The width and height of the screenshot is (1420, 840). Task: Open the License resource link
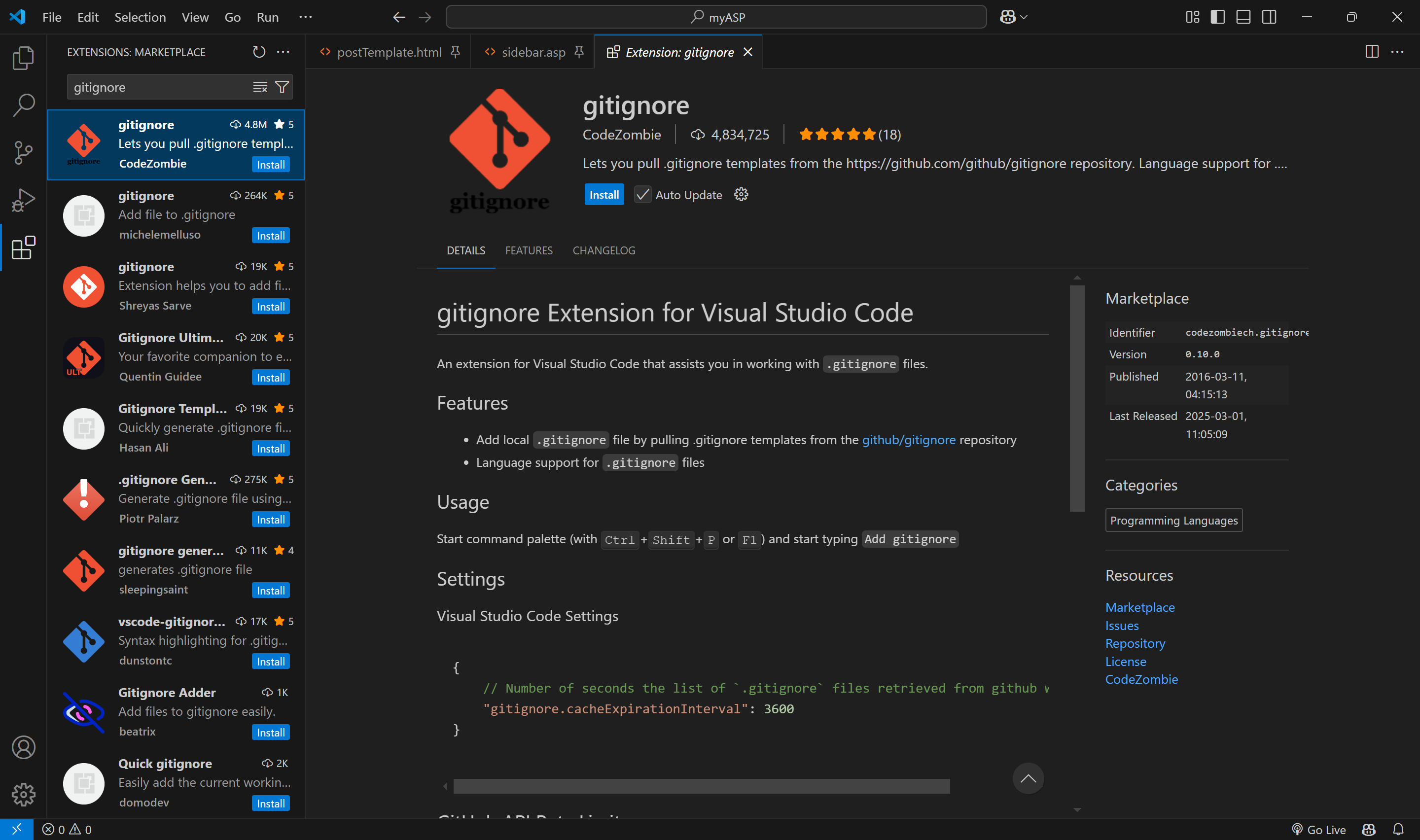(1126, 662)
